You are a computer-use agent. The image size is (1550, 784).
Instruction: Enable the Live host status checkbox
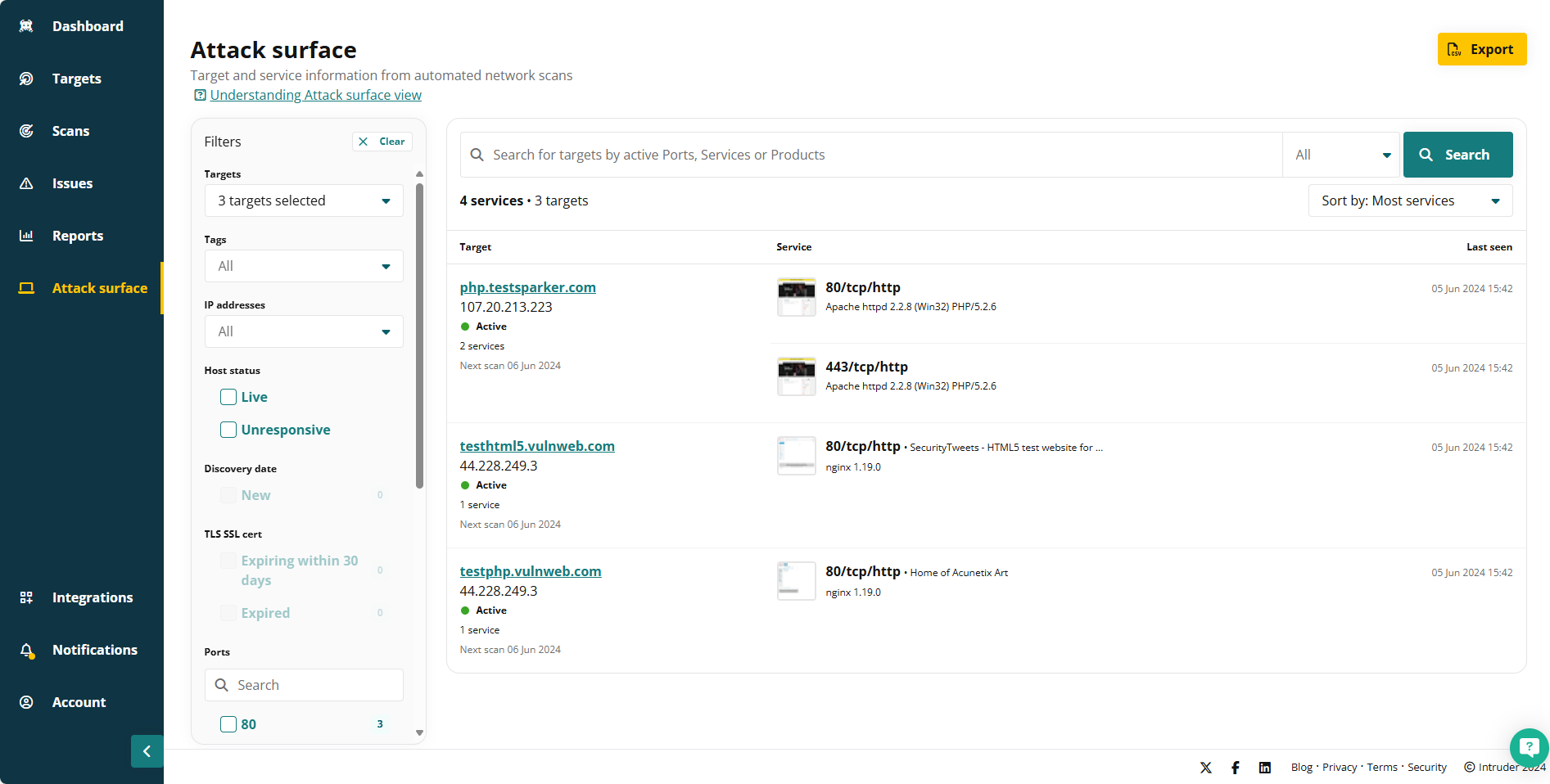(x=228, y=397)
